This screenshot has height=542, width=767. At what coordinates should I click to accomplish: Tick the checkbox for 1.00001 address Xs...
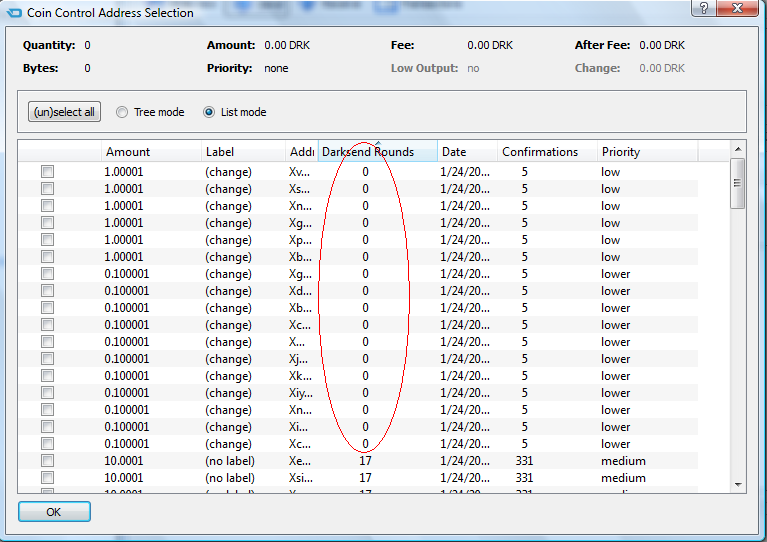[x=47, y=189]
